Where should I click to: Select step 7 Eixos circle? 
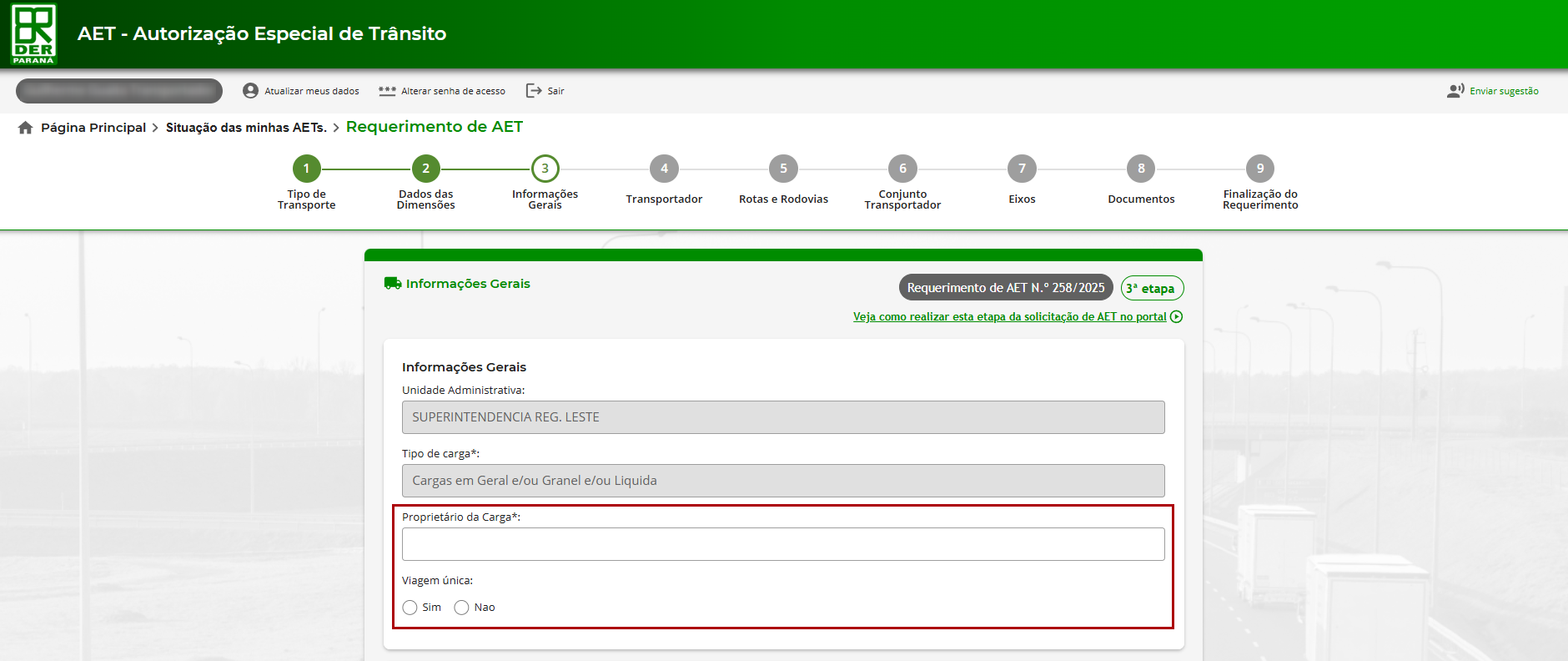click(x=1022, y=169)
